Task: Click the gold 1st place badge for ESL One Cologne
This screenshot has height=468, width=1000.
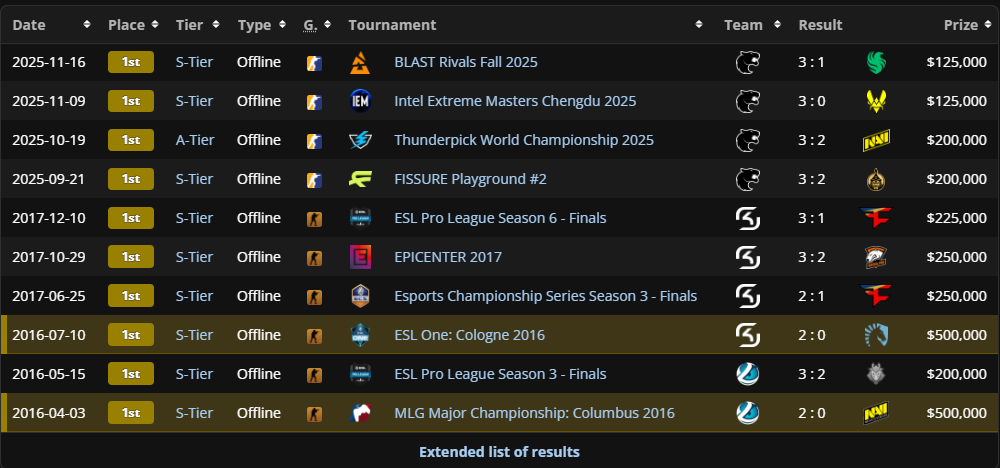Action: coord(131,335)
